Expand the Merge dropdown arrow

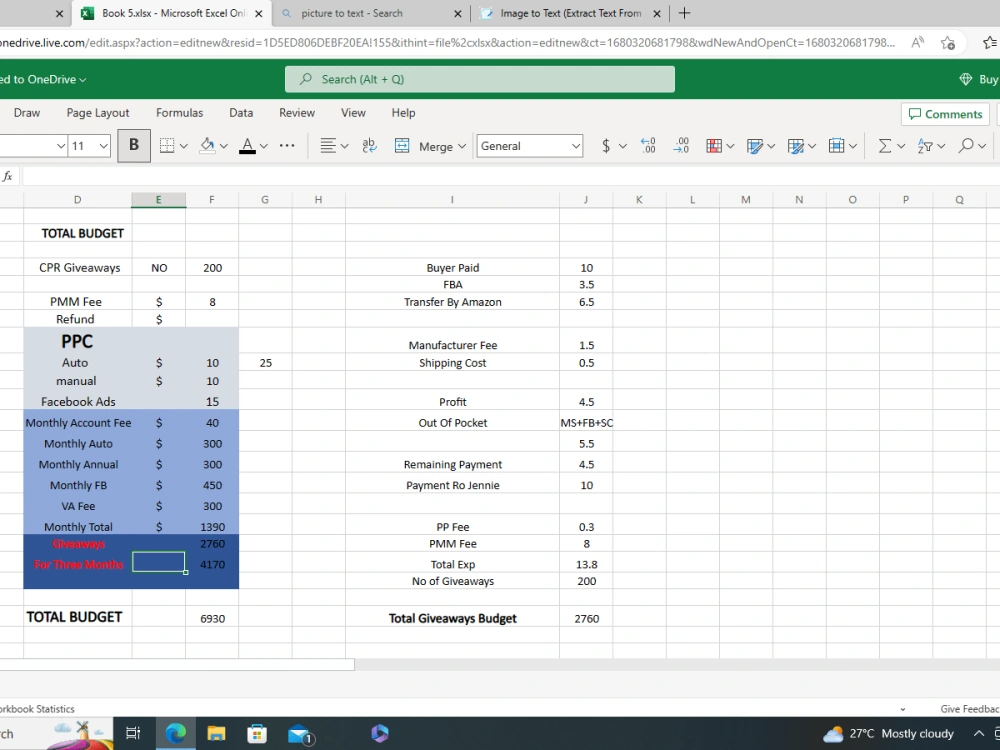coord(462,146)
